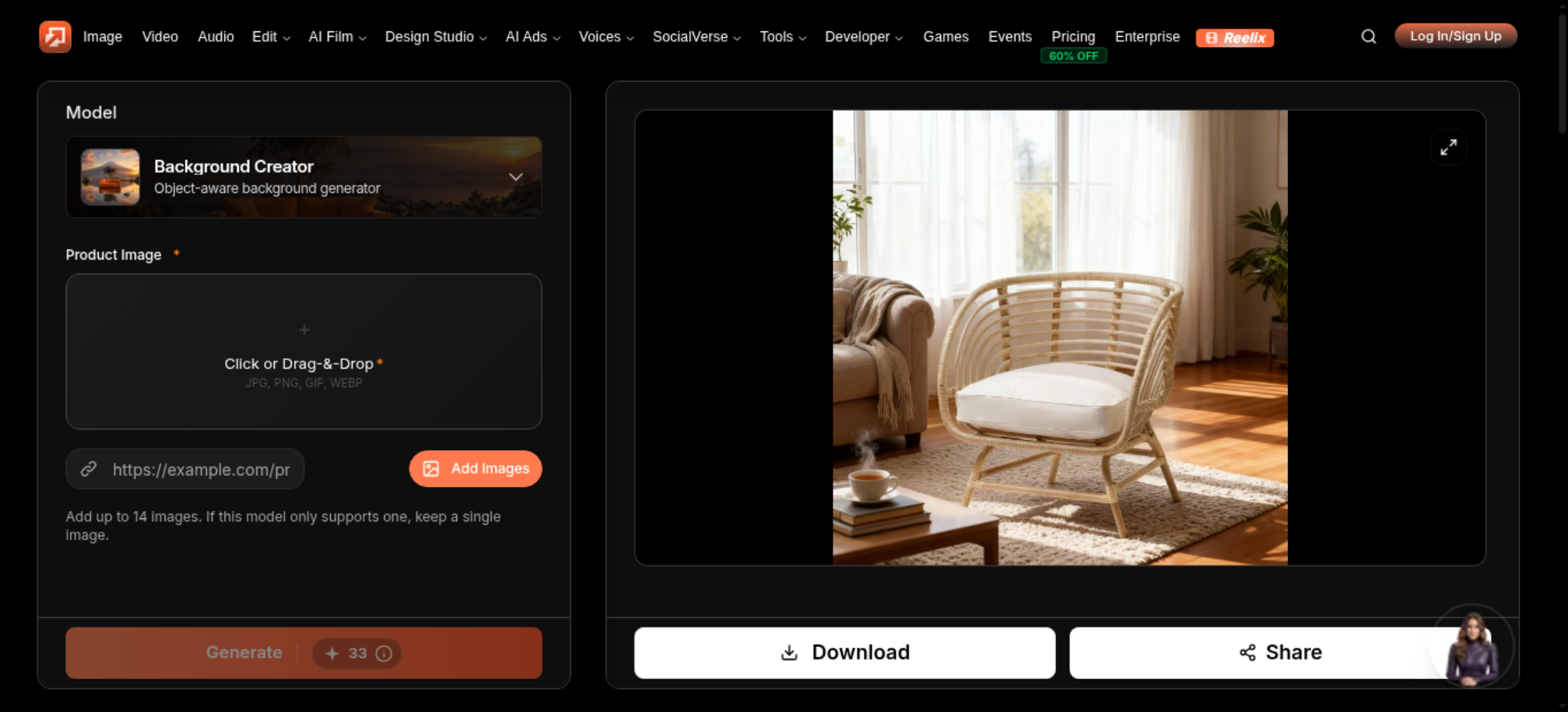Image resolution: width=1568 pixels, height=712 pixels.
Task: Expand the SocialVerse menu
Action: pos(697,37)
